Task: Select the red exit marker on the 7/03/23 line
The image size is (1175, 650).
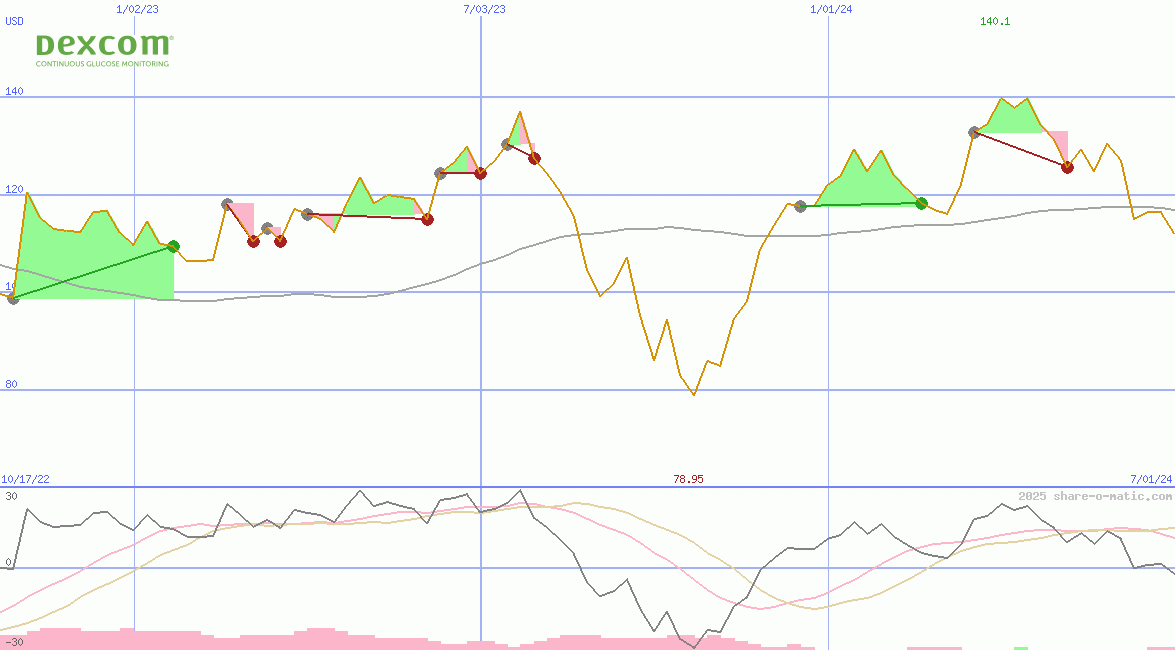Action: tap(480, 173)
